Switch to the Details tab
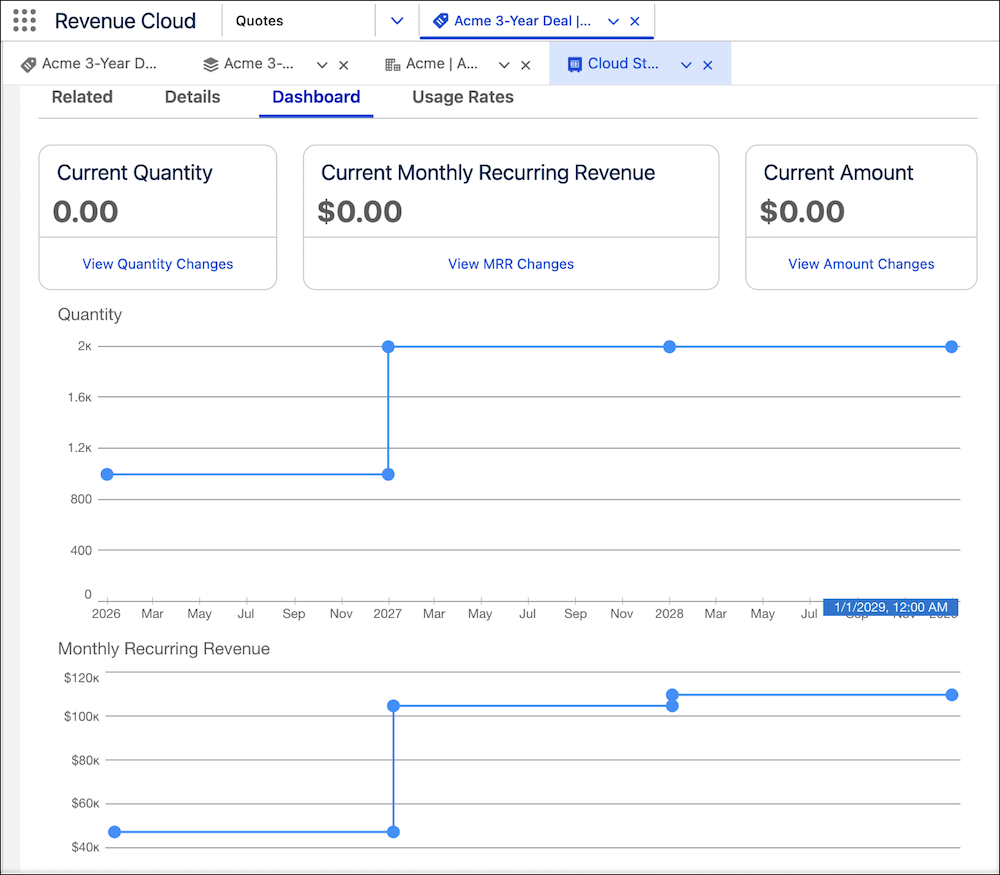Screen dimensions: 1000x875 coord(192,97)
